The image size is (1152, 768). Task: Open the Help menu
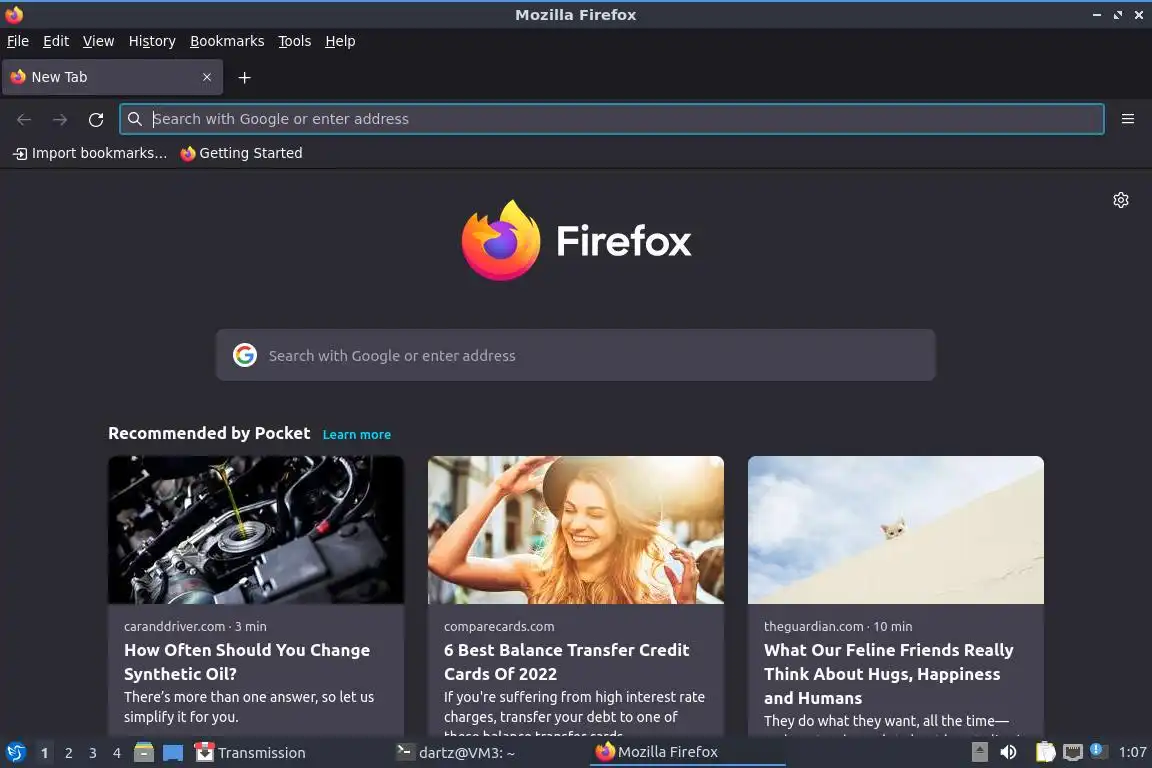click(340, 41)
